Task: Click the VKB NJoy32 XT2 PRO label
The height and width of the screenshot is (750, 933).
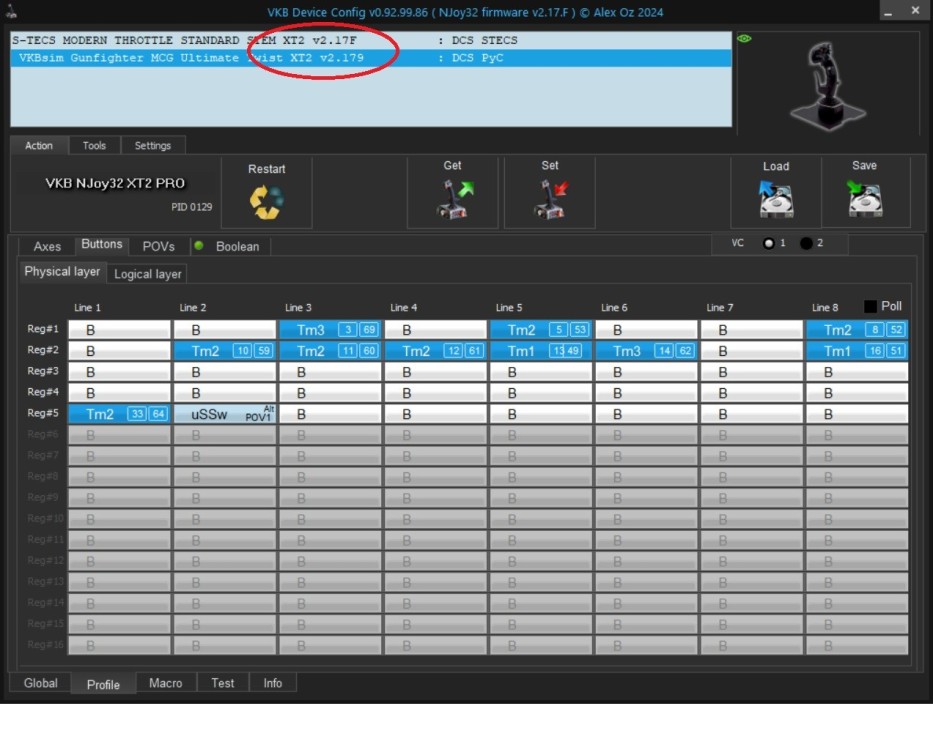Action: coord(115,183)
